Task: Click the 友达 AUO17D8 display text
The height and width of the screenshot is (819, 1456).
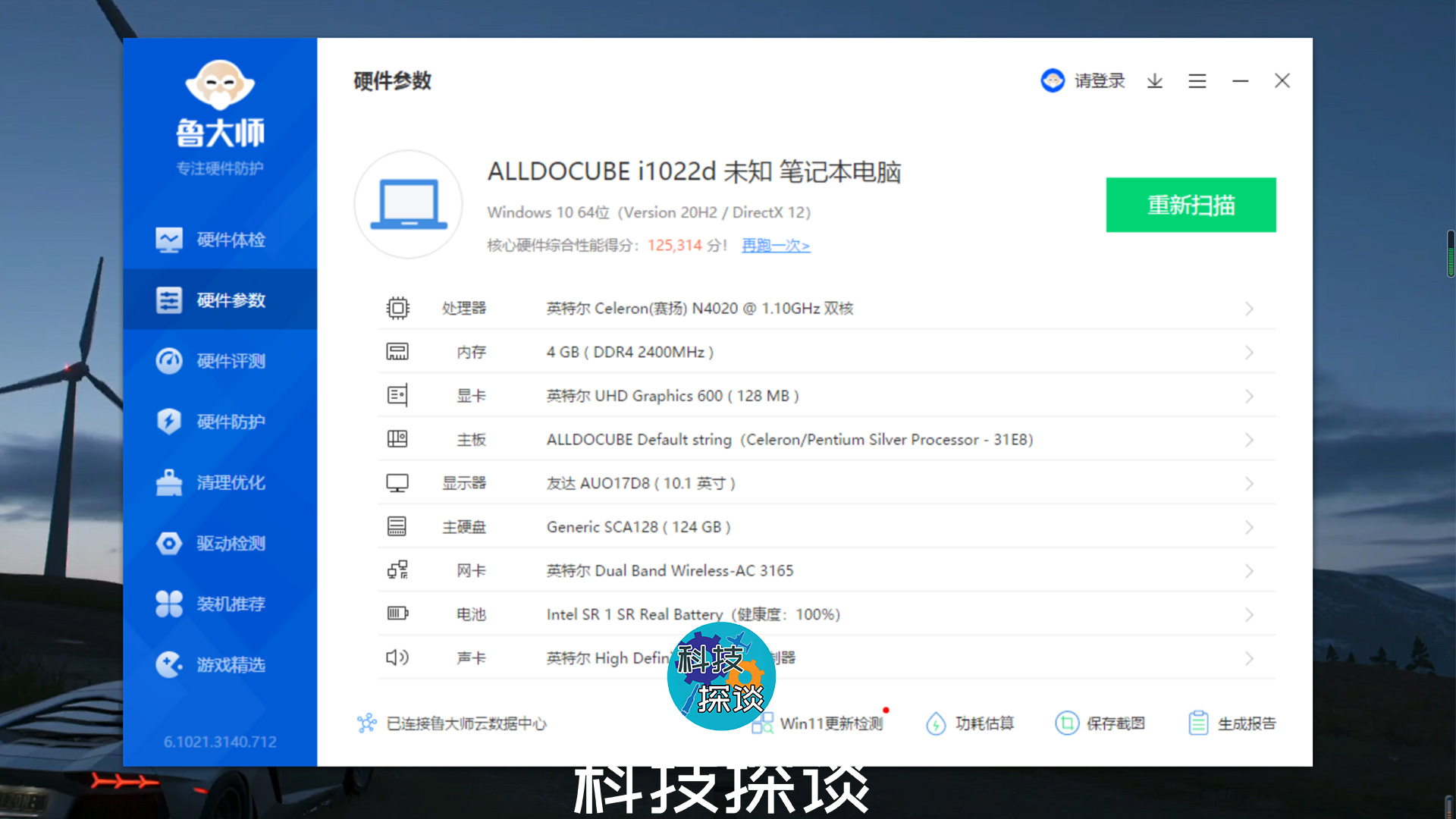Action: pyautogui.click(x=641, y=483)
